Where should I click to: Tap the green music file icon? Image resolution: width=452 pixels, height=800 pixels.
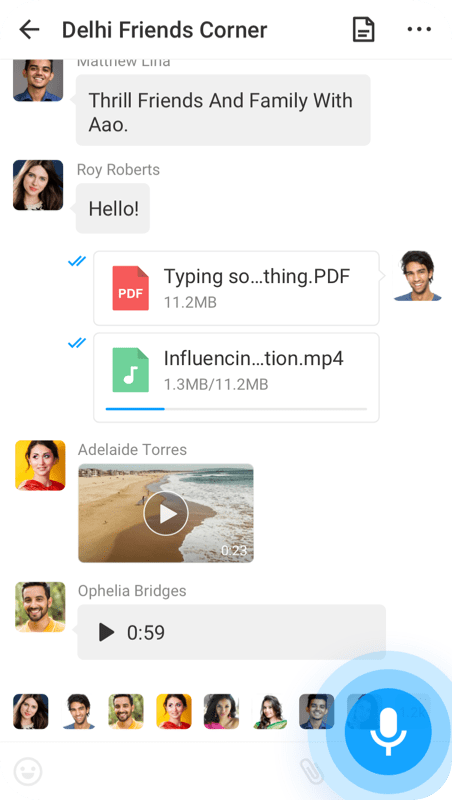[x=131, y=370]
